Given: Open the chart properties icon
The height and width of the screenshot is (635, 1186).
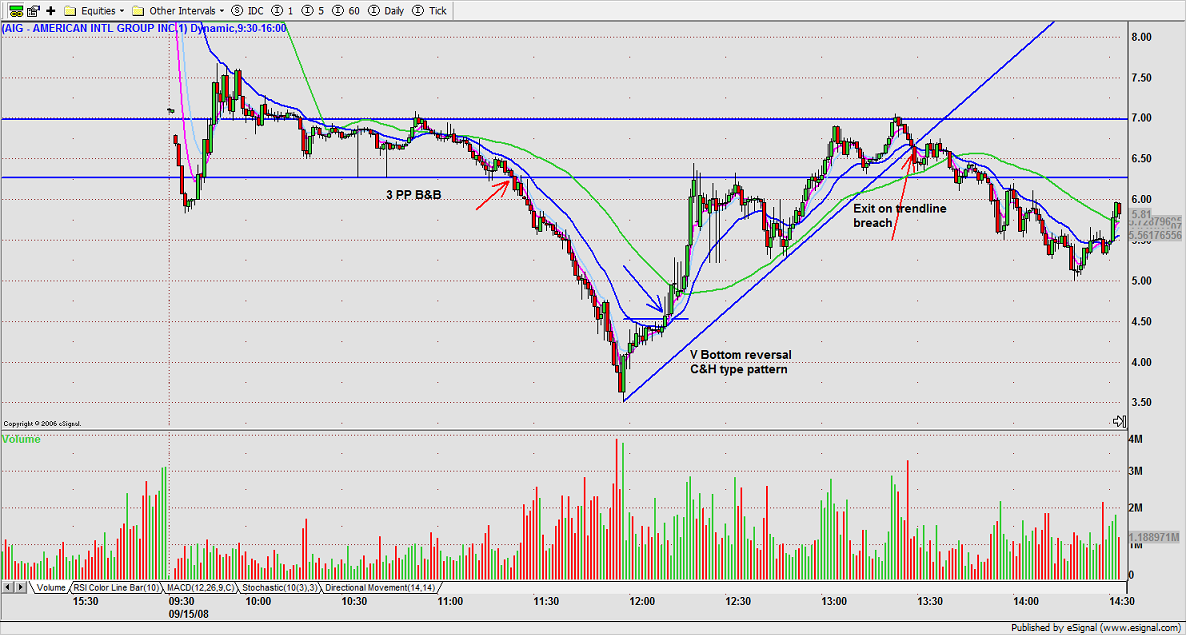Looking at the screenshot, I should coord(33,11).
